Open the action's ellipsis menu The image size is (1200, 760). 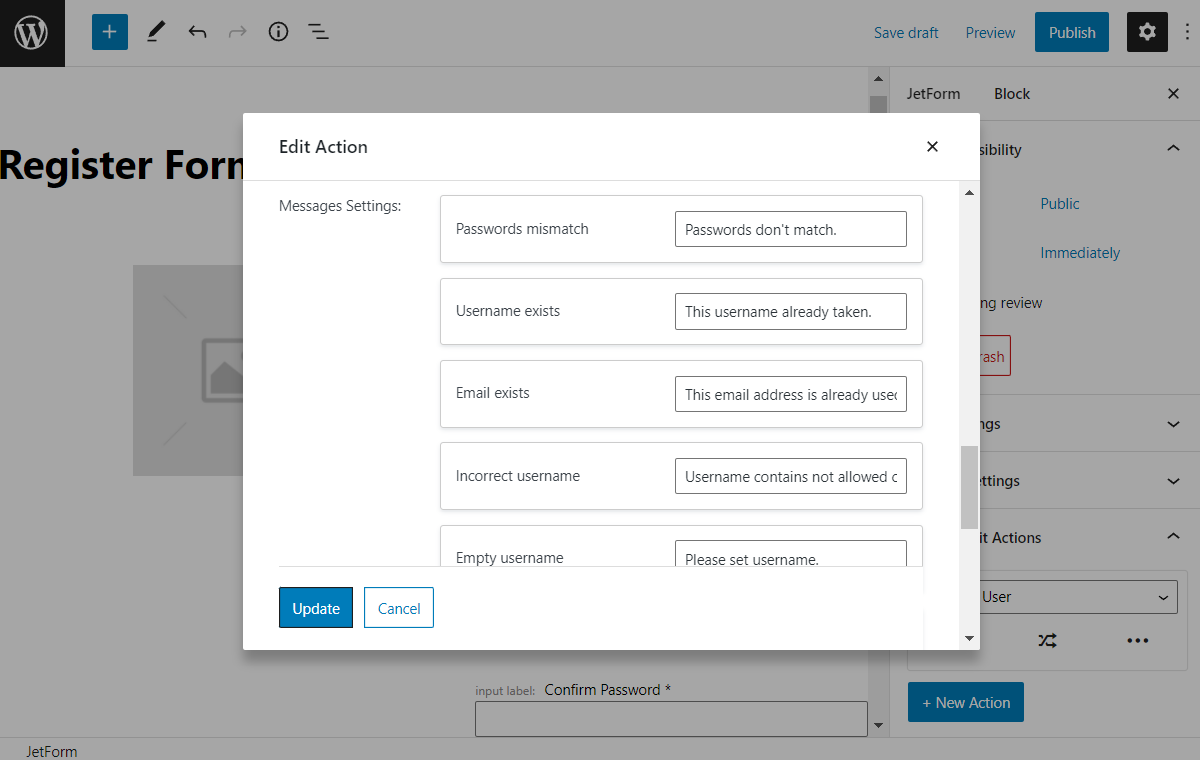click(x=1137, y=639)
